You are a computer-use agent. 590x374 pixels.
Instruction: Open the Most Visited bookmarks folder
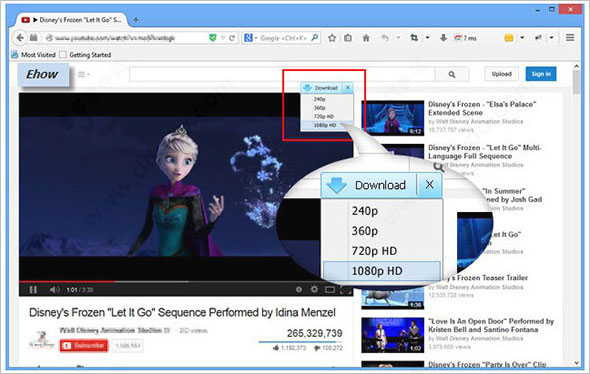coord(33,55)
